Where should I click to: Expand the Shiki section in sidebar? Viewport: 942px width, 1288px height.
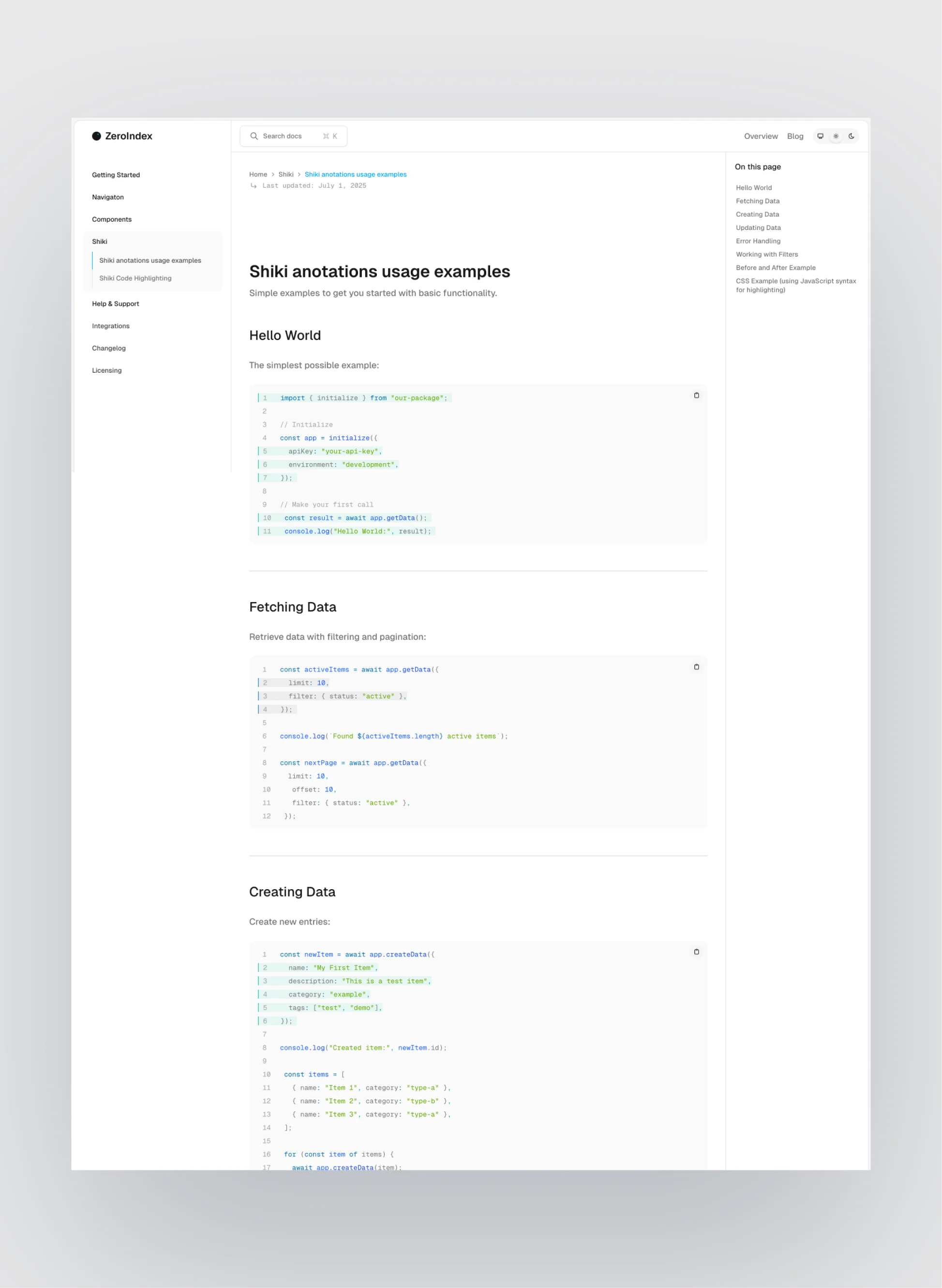coord(100,241)
